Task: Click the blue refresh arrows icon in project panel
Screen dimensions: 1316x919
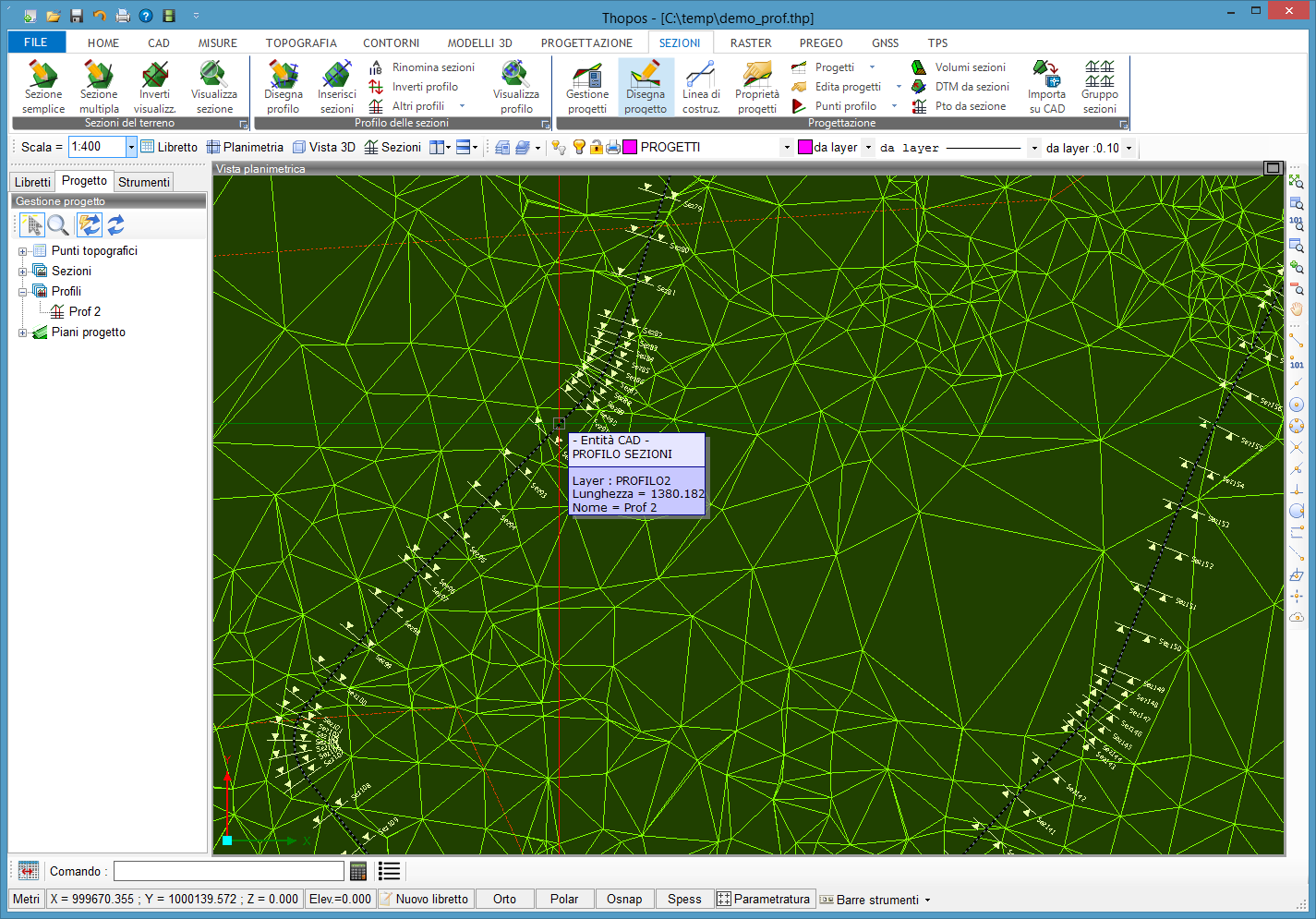Action: [115, 224]
